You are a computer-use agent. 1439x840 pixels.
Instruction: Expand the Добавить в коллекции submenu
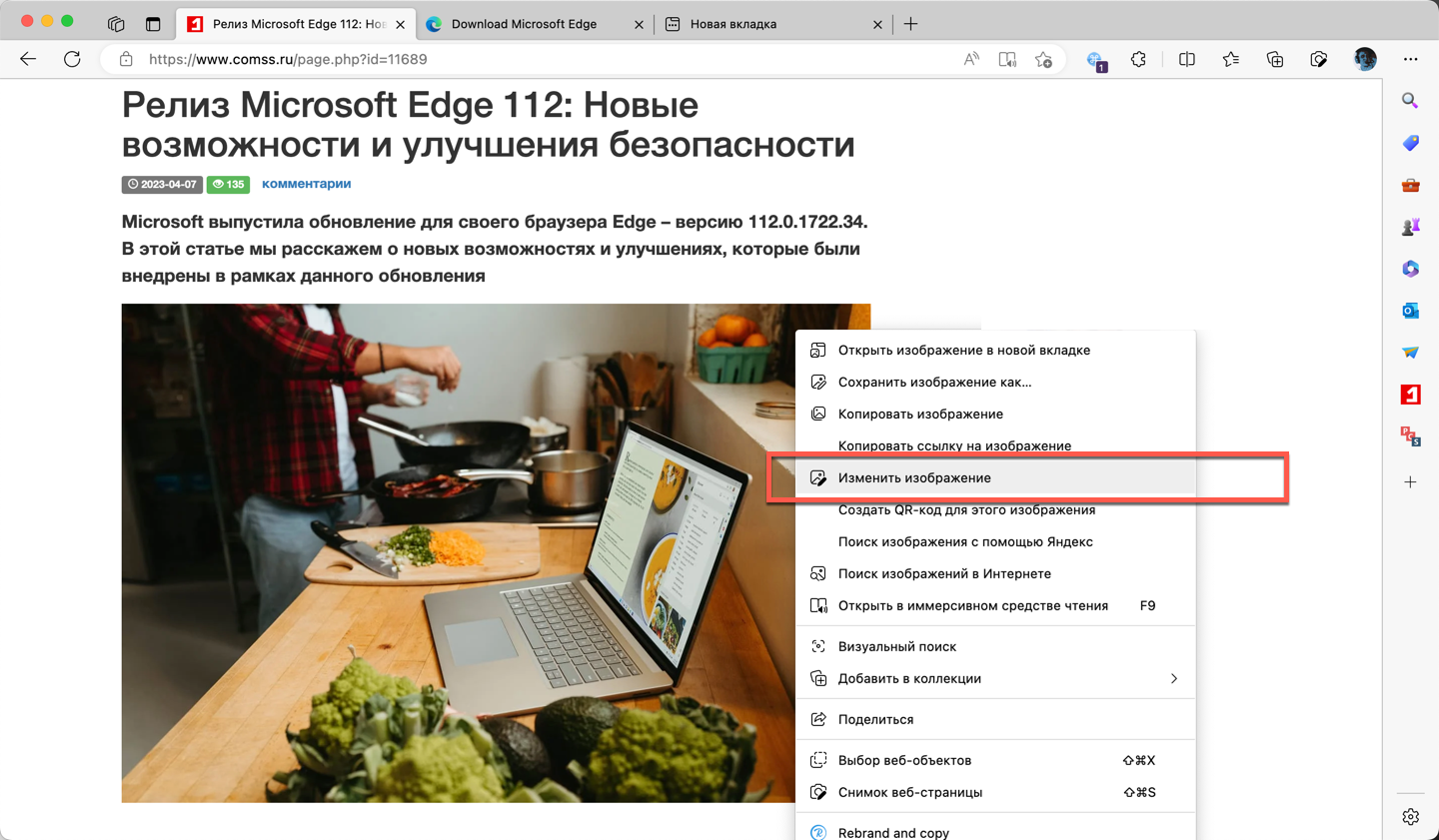click(x=995, y=678)
